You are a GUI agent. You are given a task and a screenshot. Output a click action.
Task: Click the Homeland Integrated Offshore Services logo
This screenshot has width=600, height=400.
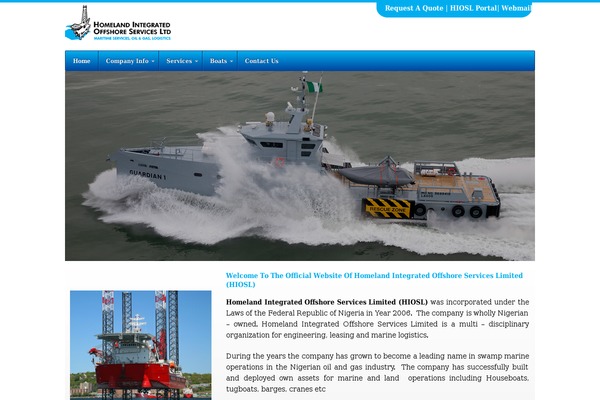[x=118, y=24]
